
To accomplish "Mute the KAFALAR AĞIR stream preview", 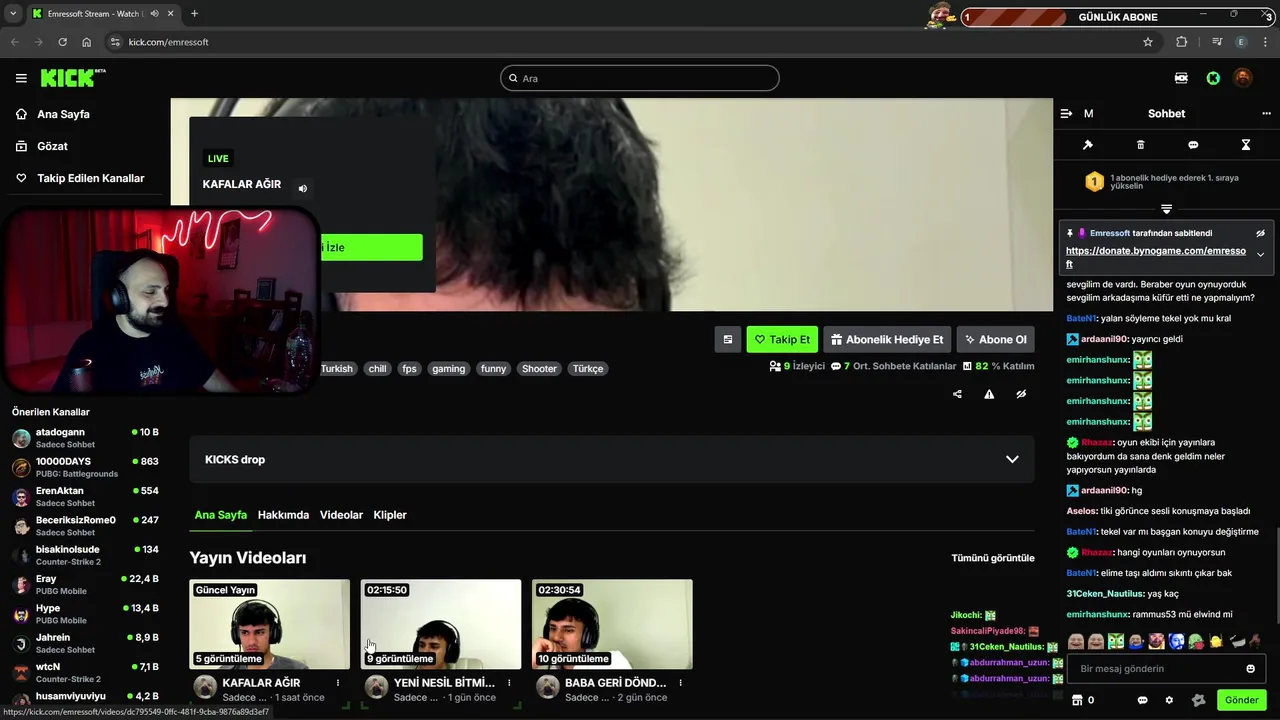I will pos(303,188).
